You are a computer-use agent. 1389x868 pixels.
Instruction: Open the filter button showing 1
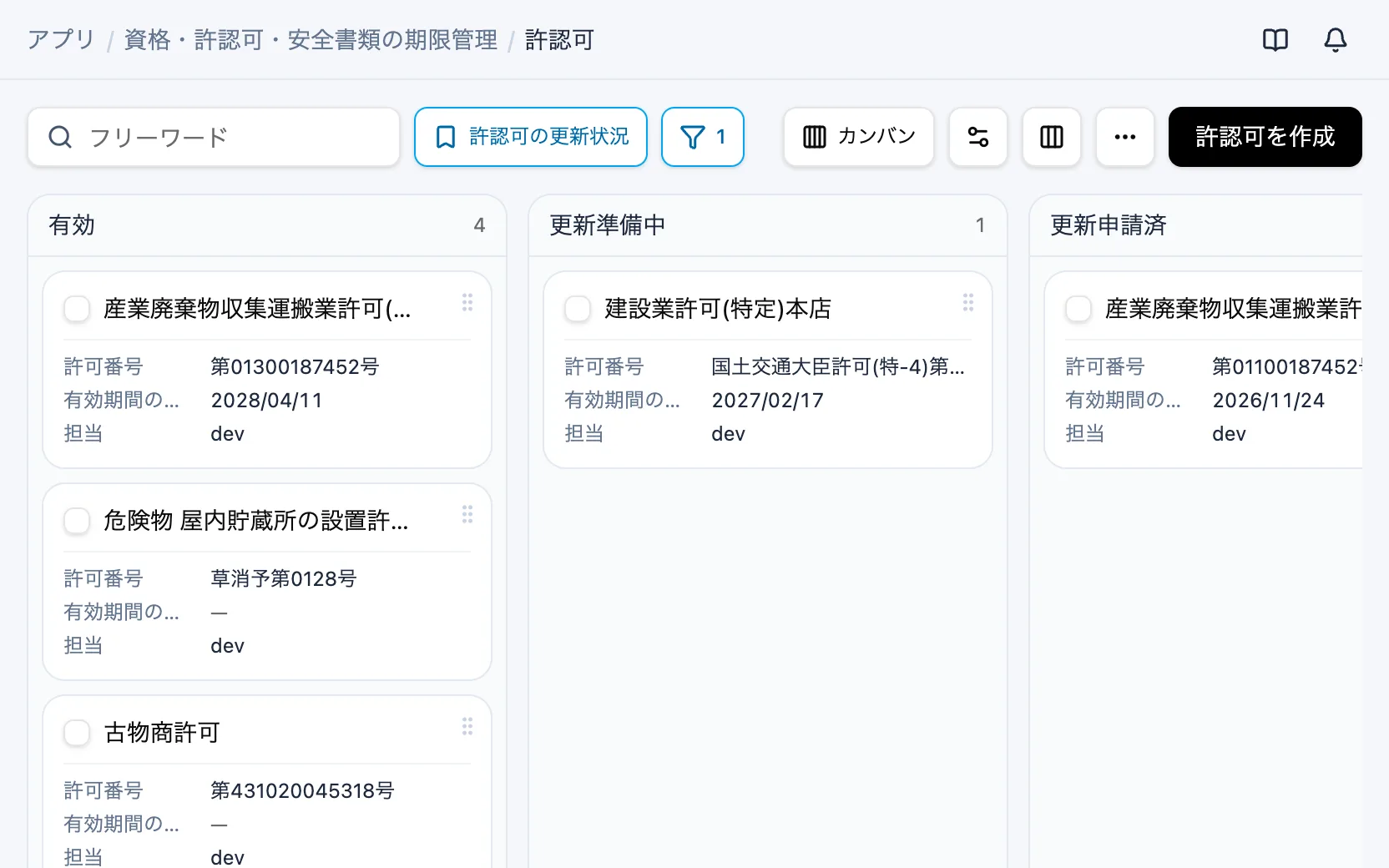point(703,137)
